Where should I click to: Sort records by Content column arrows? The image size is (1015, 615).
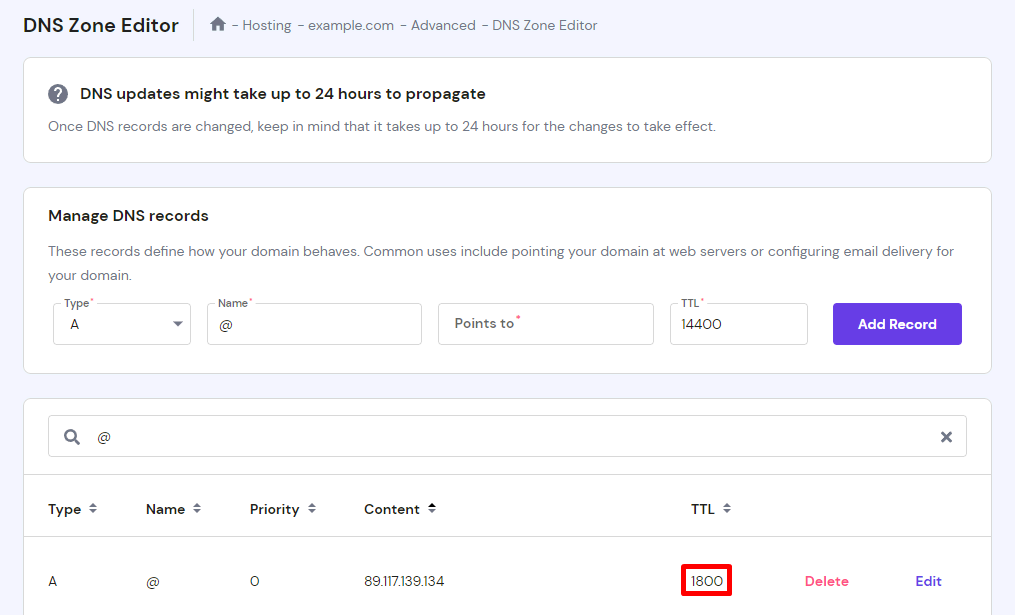click(432, 509)
